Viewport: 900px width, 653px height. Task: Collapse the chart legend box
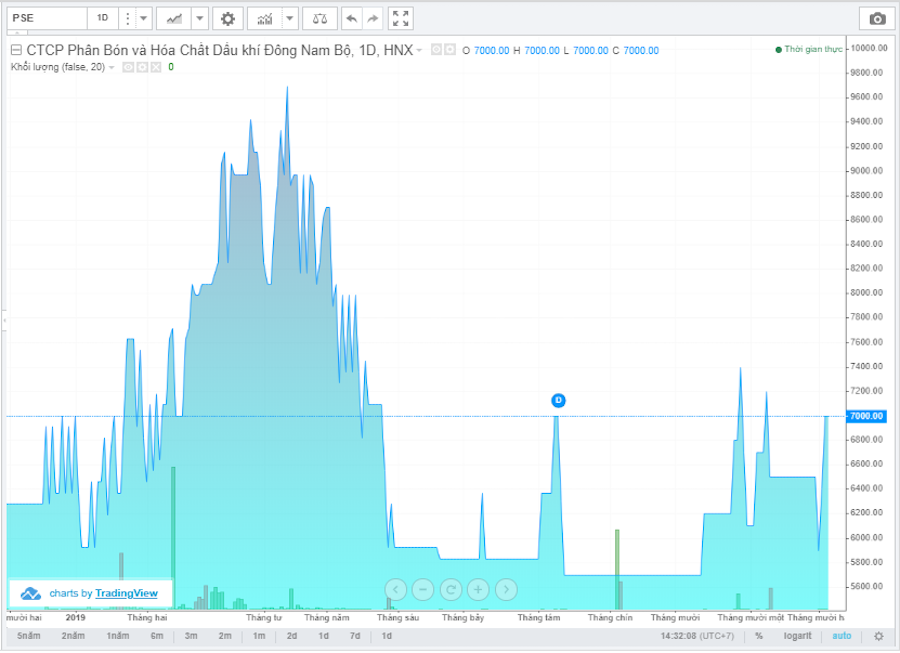coord(16,50)
